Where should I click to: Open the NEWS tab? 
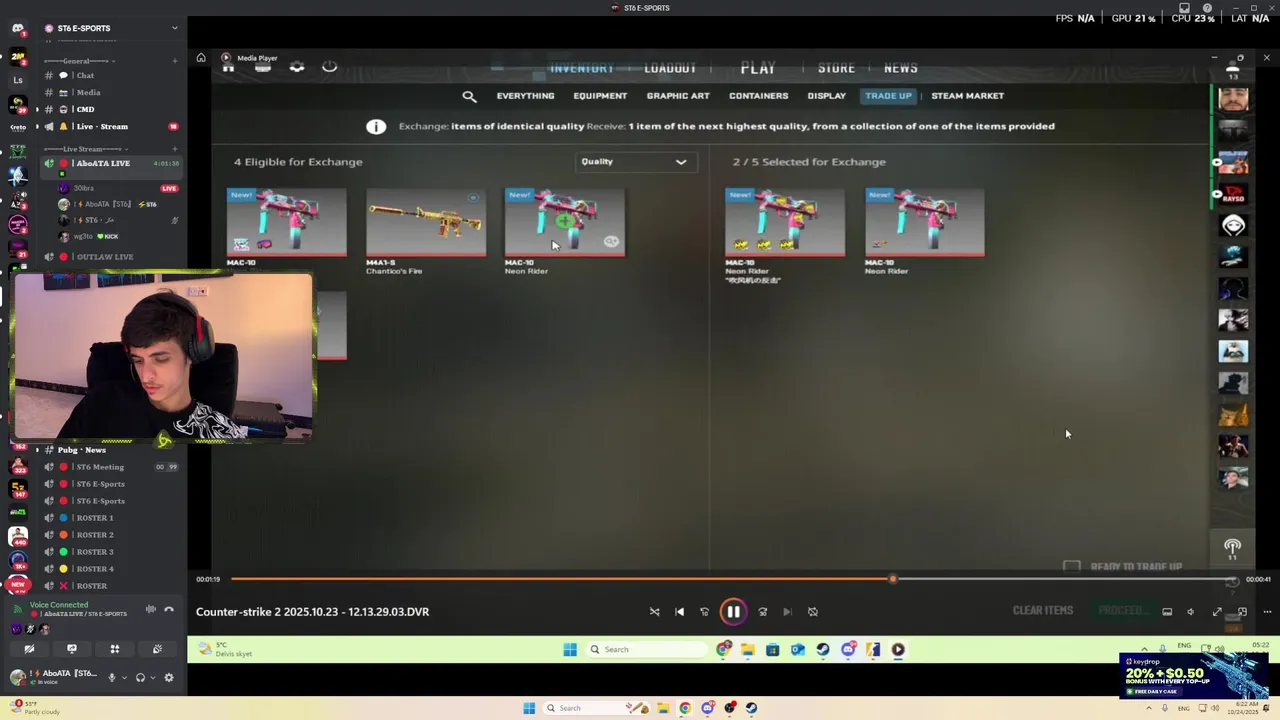point(901,68)
